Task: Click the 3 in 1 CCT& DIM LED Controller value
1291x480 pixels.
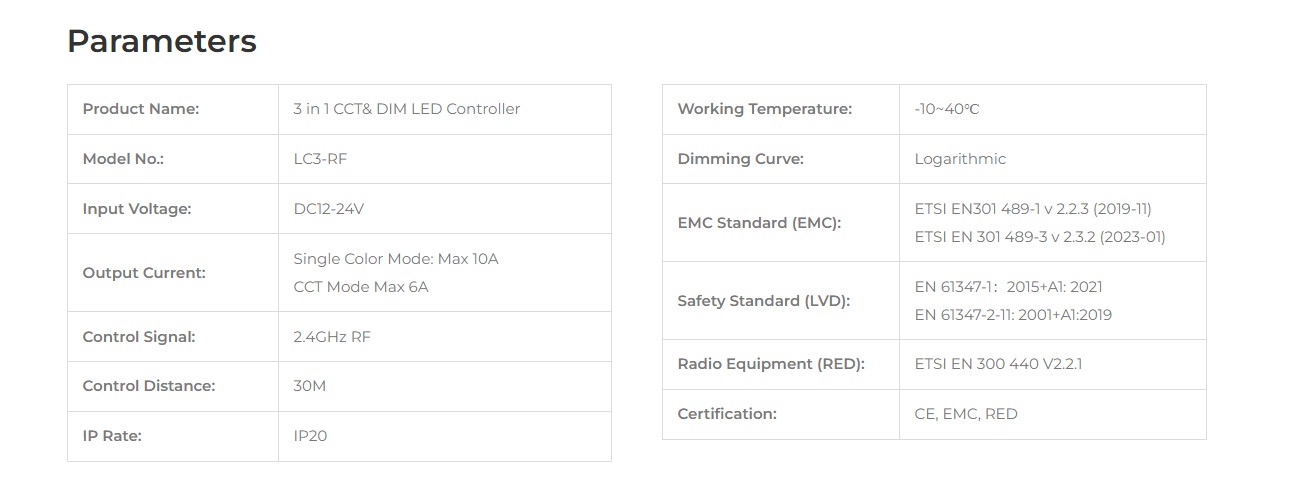Action: coord(407,109)
